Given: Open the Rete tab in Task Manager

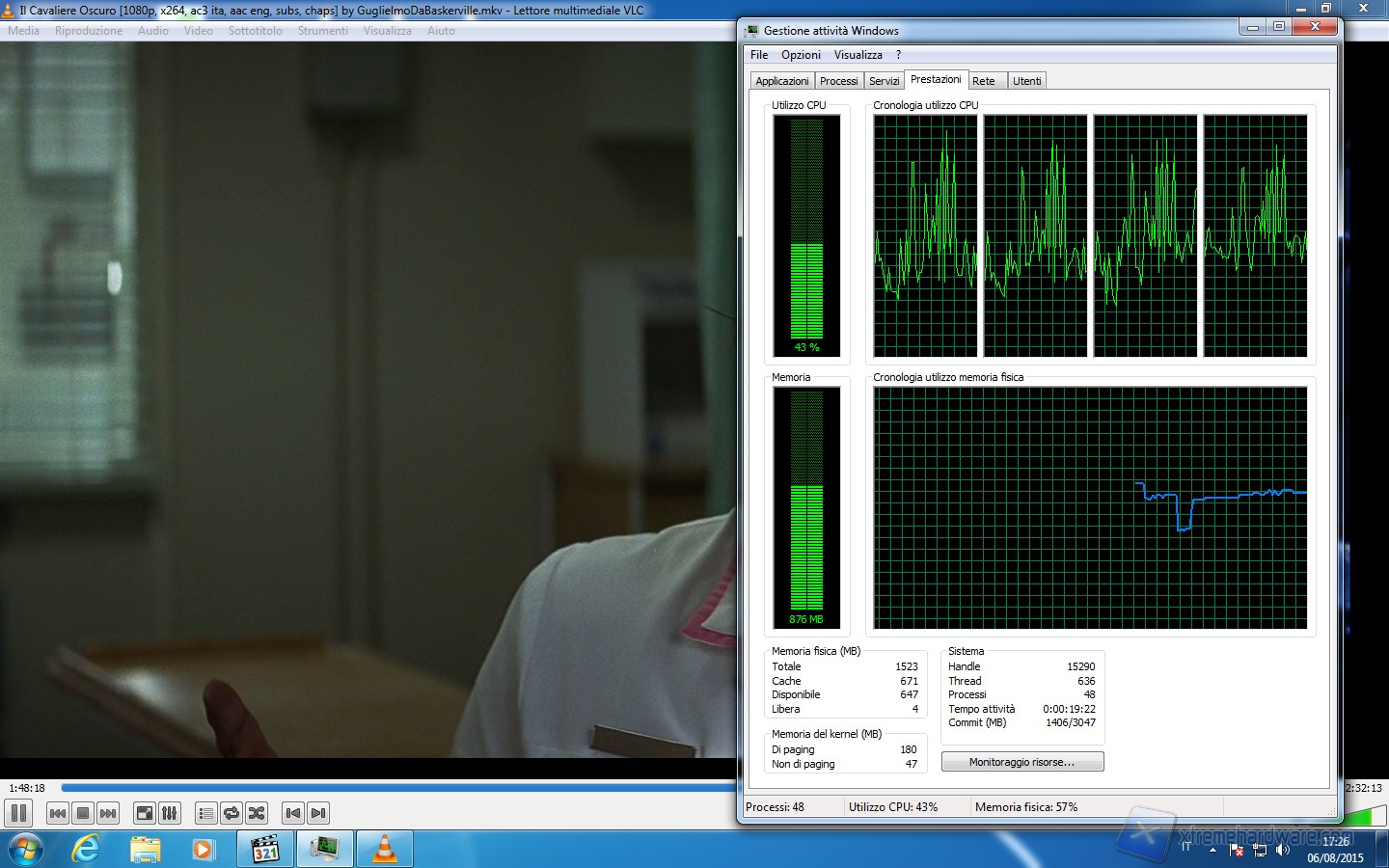Looking at the screenshot, I should [x=984, y=81].
